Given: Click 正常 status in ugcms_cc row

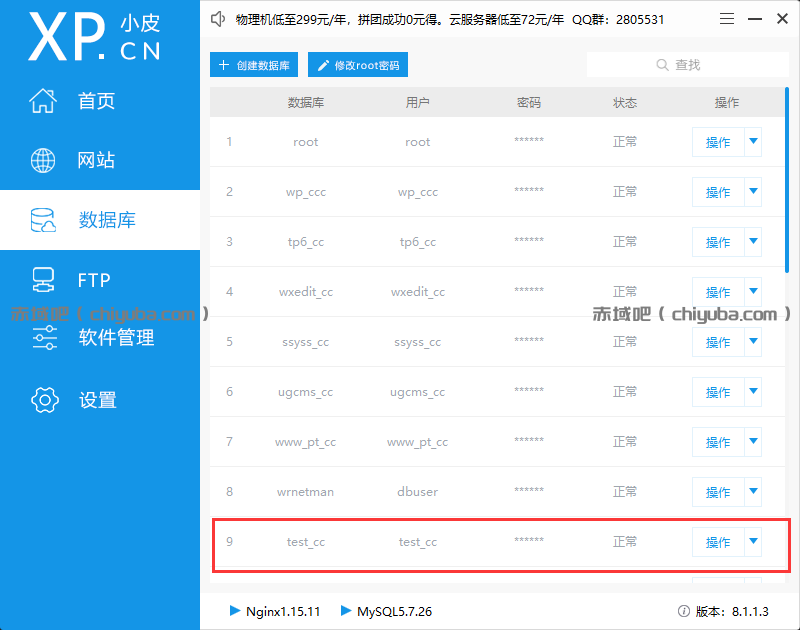Looking at the screenshot, I should [624, 392].
